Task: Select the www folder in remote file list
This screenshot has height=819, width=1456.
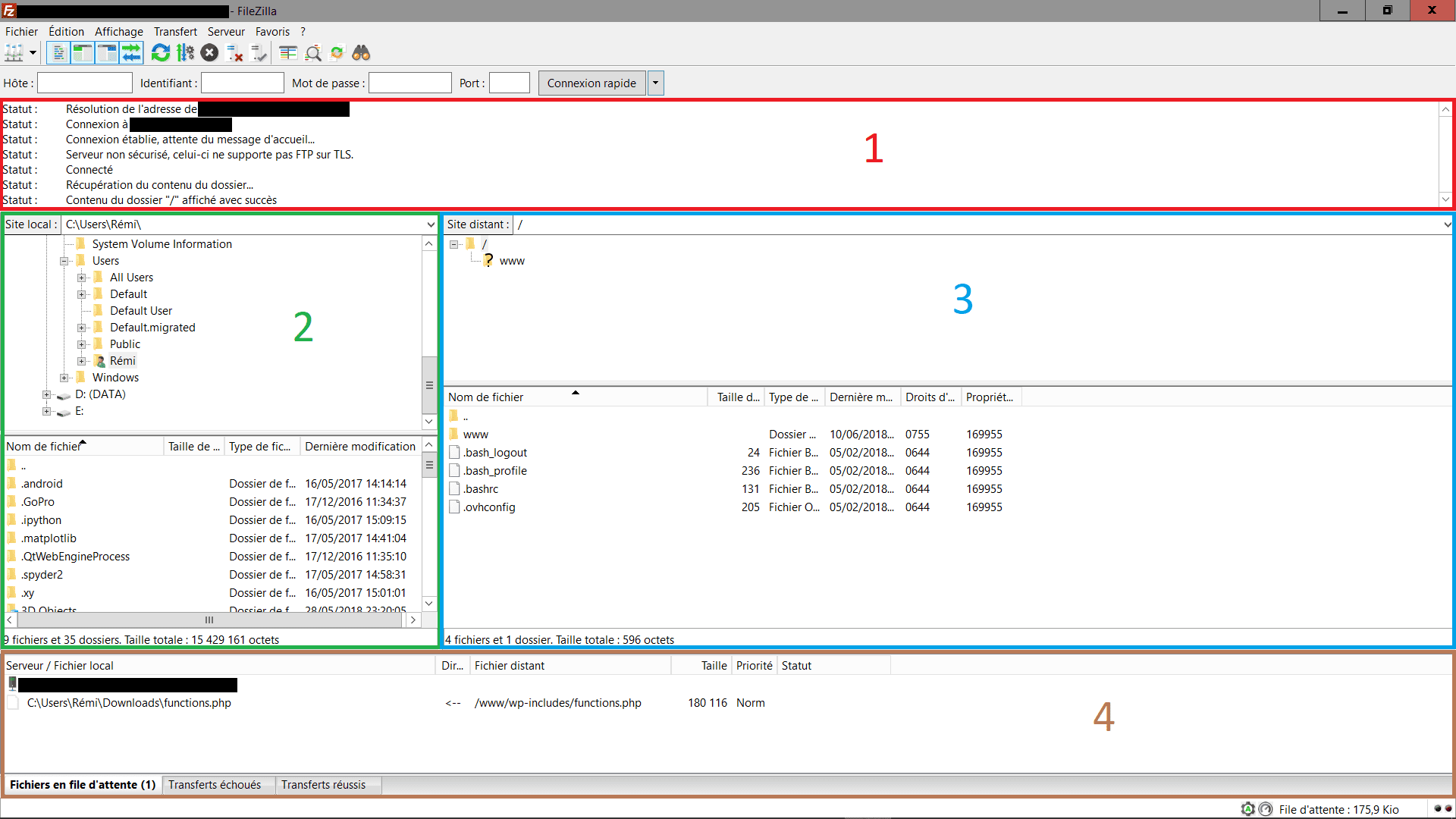Action: coord(475,435)
